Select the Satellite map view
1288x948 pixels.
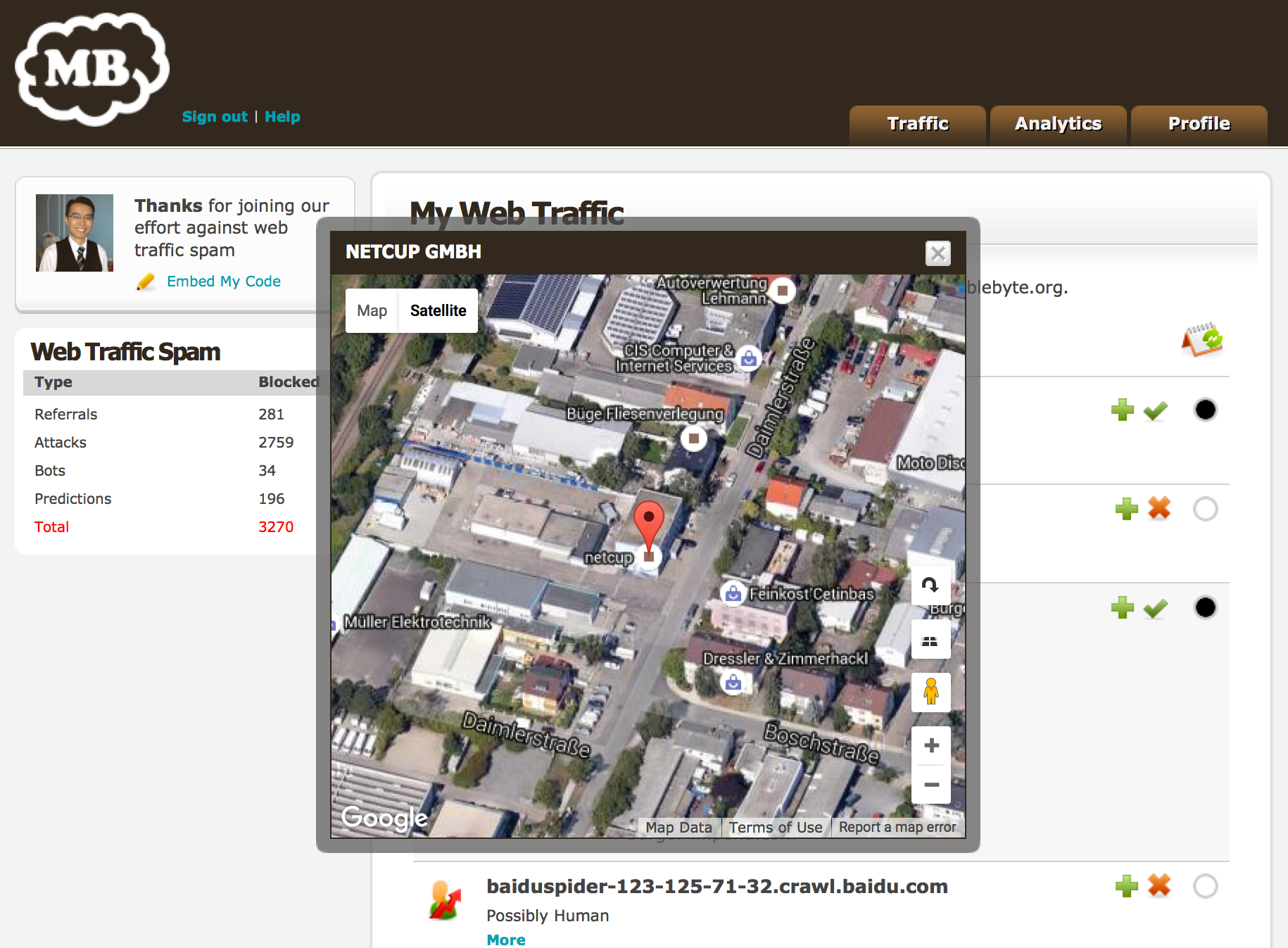(438, 310)
